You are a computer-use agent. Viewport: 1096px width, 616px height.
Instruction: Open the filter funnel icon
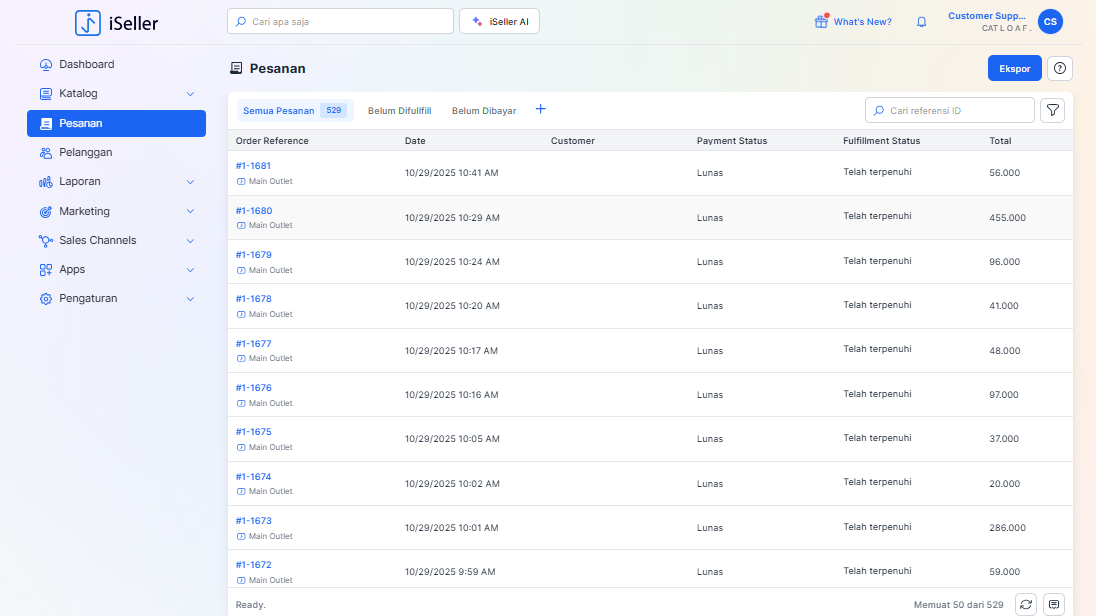1052,110
